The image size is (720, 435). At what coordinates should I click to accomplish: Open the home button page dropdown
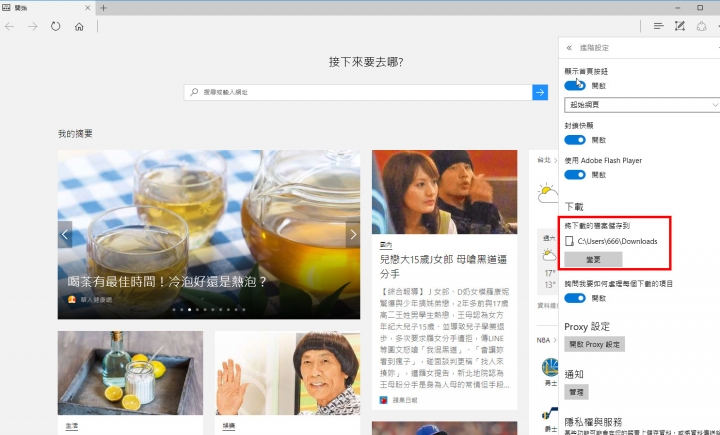(x=641, y=105)
